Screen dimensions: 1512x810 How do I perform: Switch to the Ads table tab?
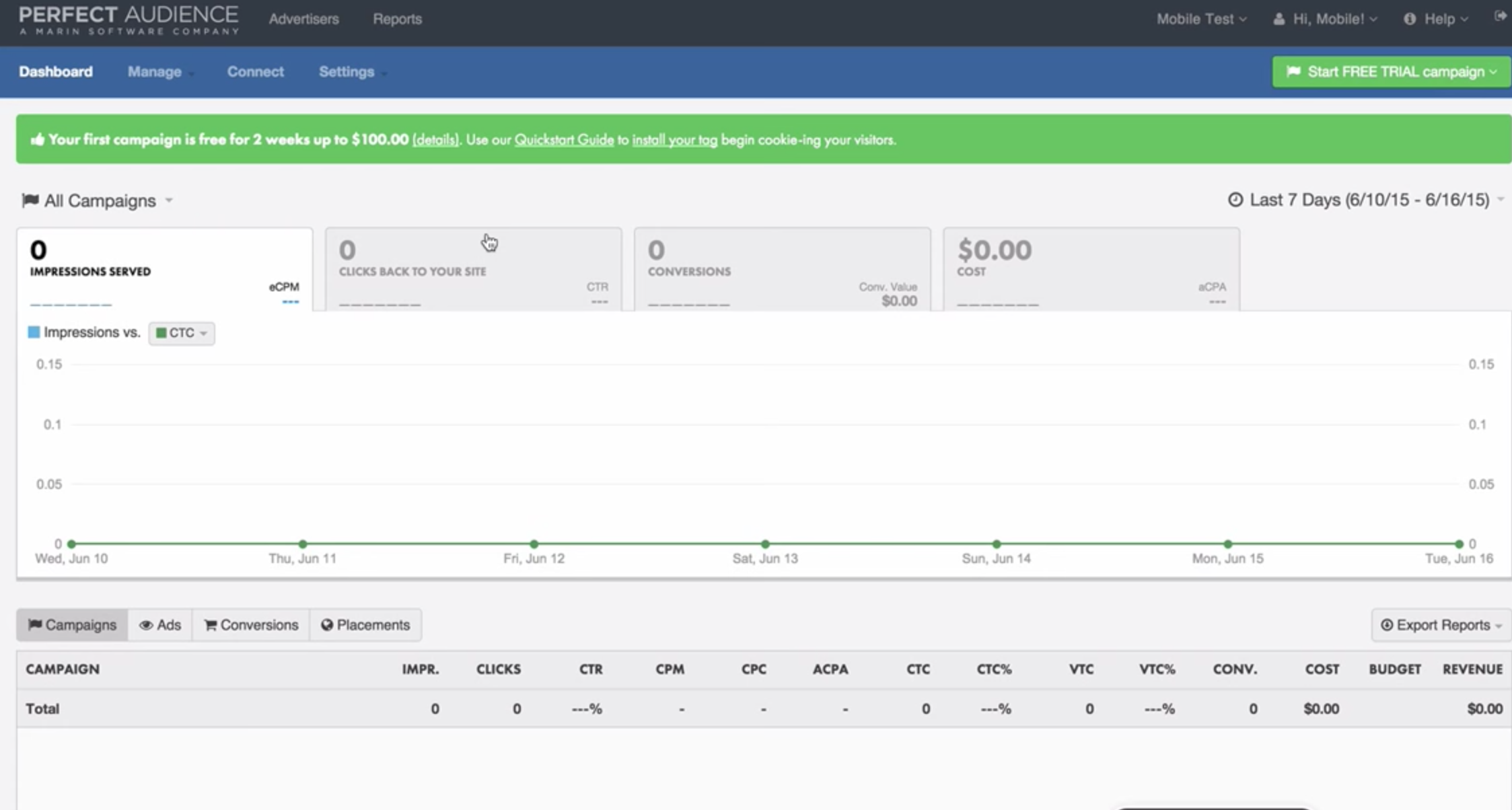[160, 625]
